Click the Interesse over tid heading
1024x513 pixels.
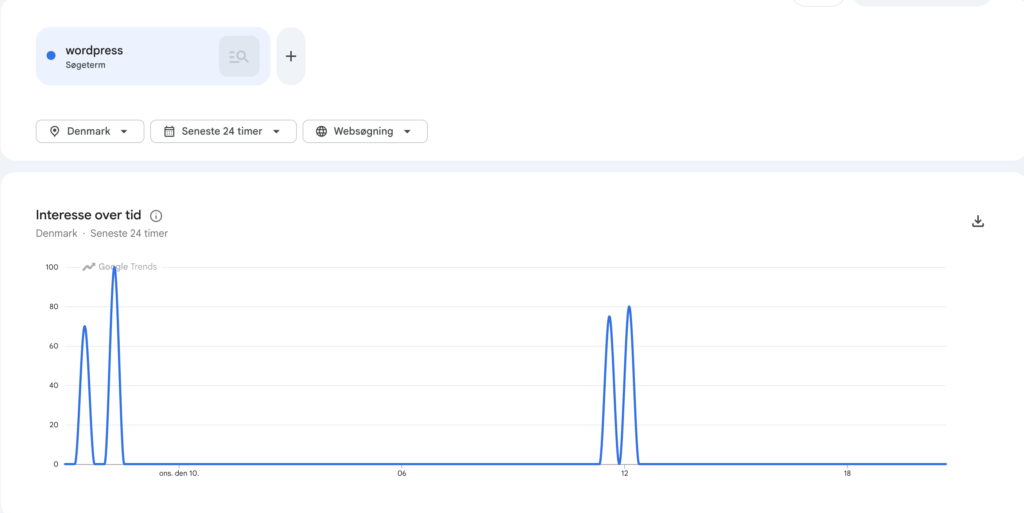88,215
